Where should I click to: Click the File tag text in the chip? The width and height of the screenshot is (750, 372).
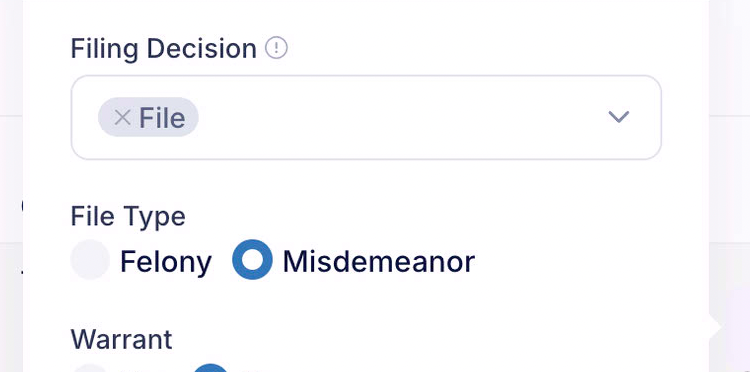[x=162, y=118]
